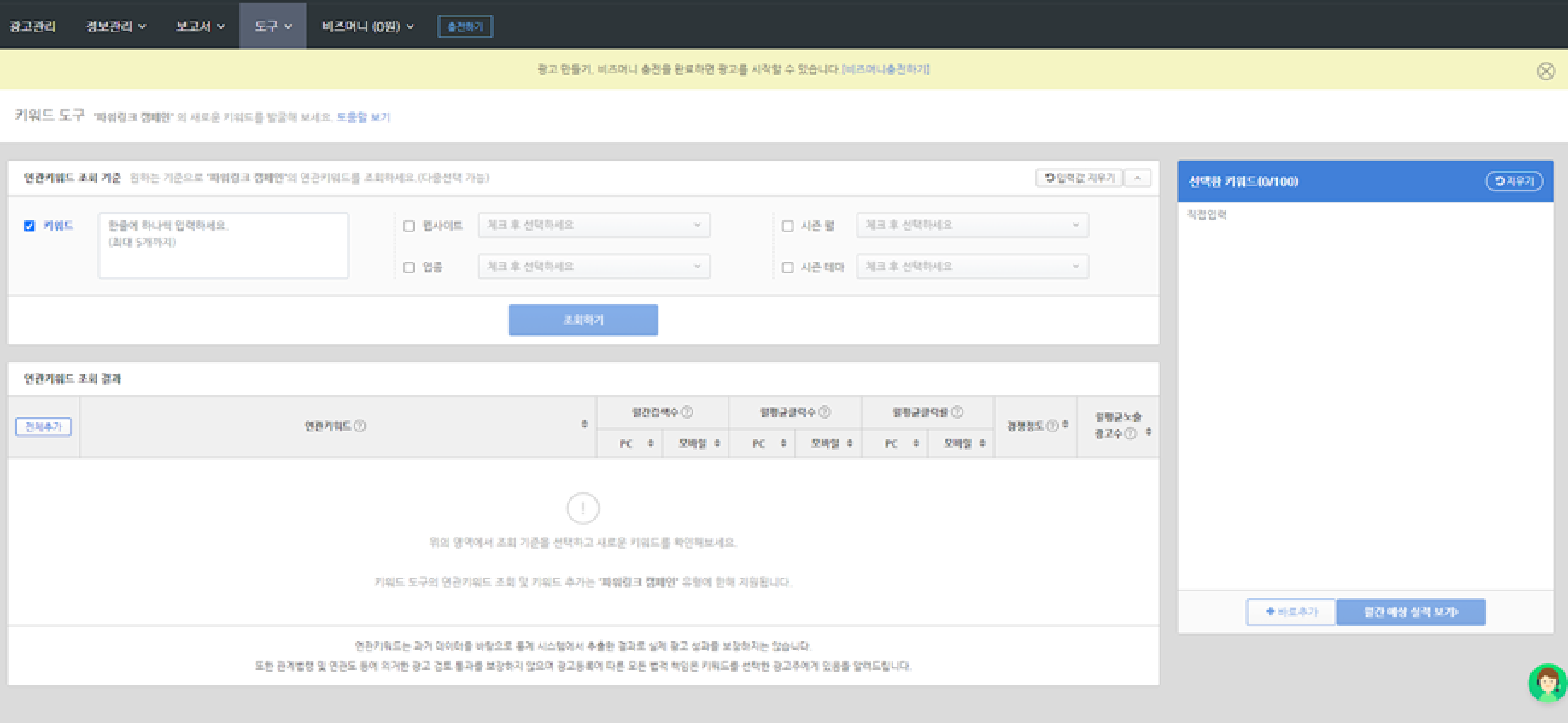Clear selected keywords with 지우기 button
The width and height of the screenshot is (1568, 723).
[x=1514, y=181]
